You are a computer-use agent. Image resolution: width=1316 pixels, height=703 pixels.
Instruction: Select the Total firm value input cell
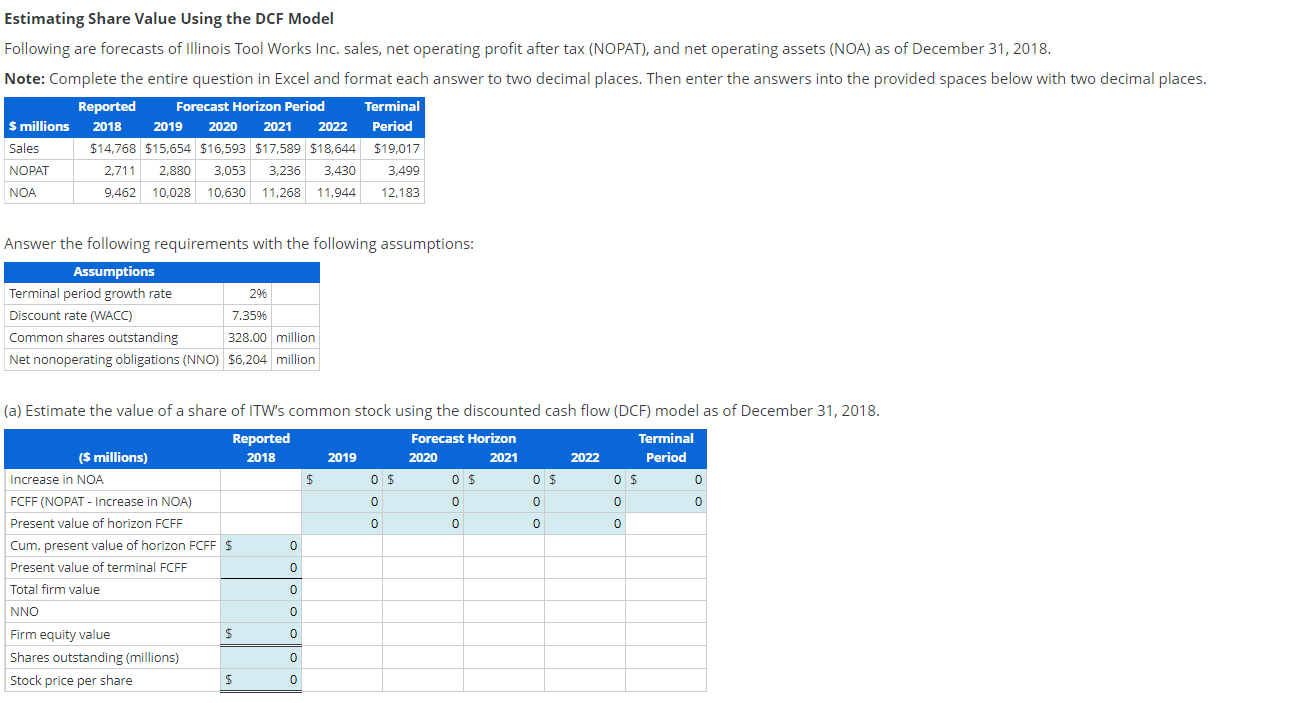[x=262, y=589]
